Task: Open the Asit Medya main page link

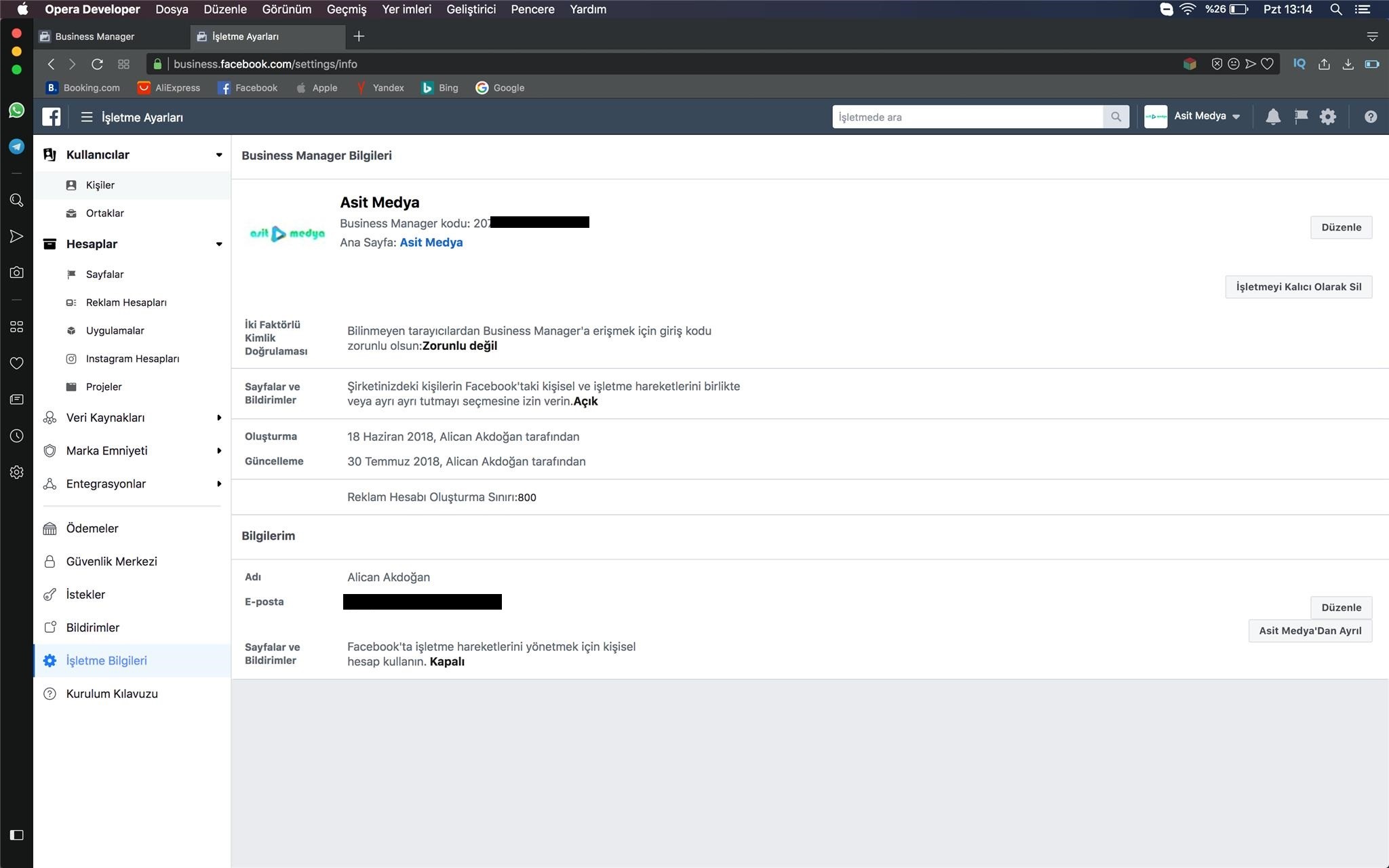Action: [431, 243]
